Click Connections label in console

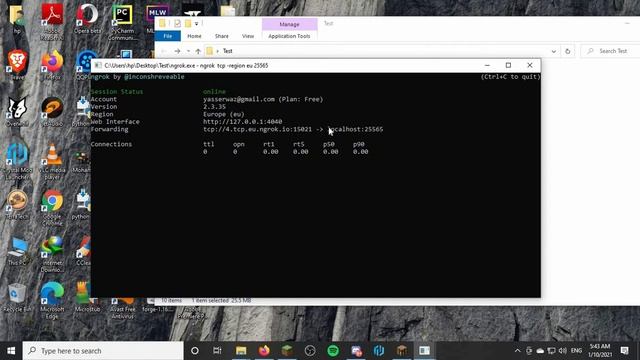(111, 144)
